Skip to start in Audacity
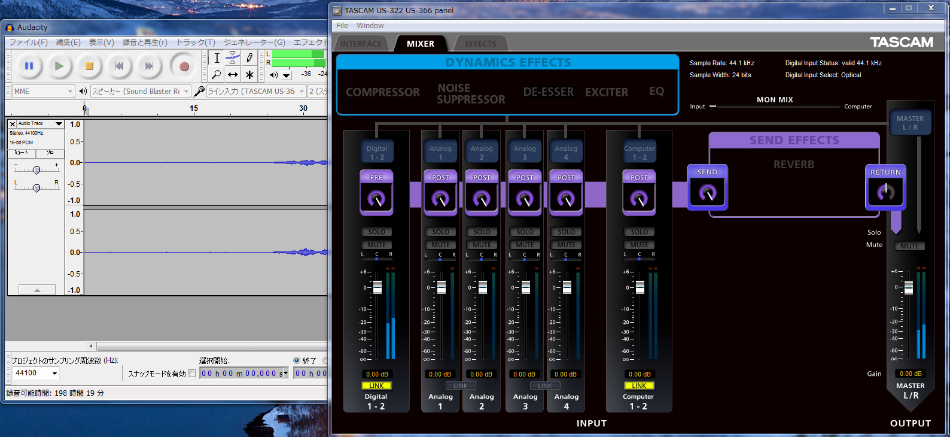 119,66
